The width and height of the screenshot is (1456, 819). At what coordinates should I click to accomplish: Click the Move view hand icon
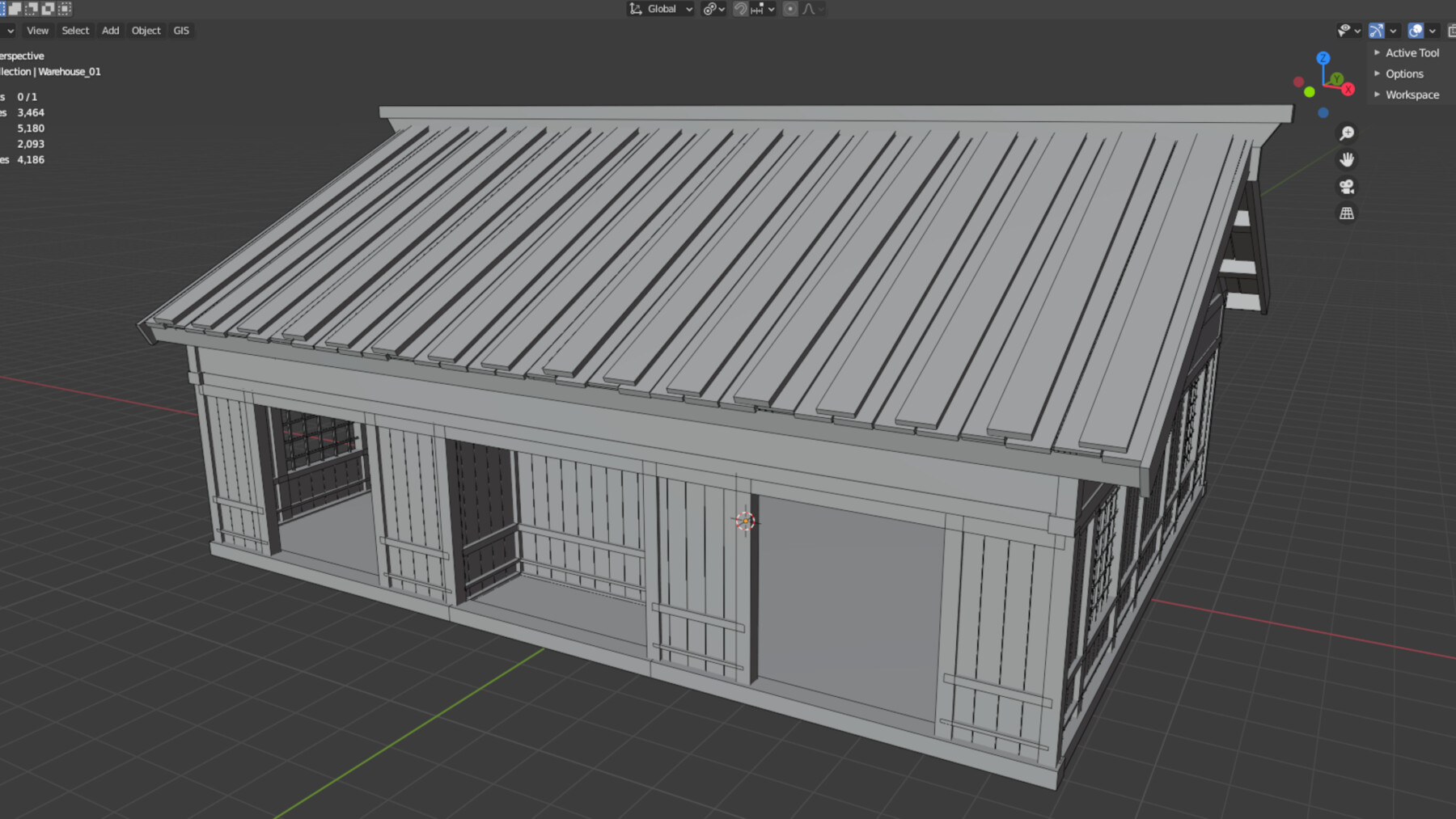1347,158
